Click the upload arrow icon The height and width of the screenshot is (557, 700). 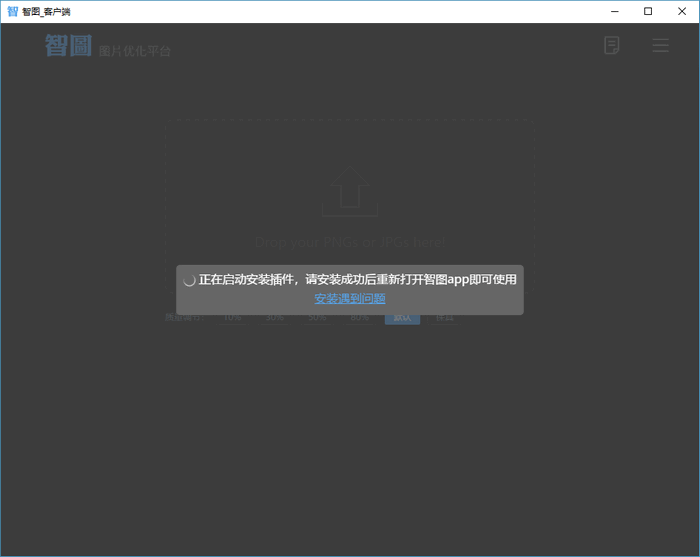[x=350, y=191]
